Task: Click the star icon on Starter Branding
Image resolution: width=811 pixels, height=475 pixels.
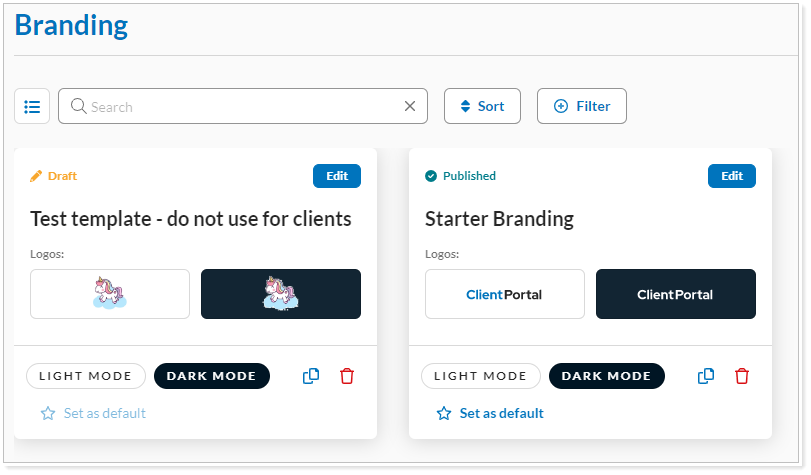Action: (x=444, y=413)
